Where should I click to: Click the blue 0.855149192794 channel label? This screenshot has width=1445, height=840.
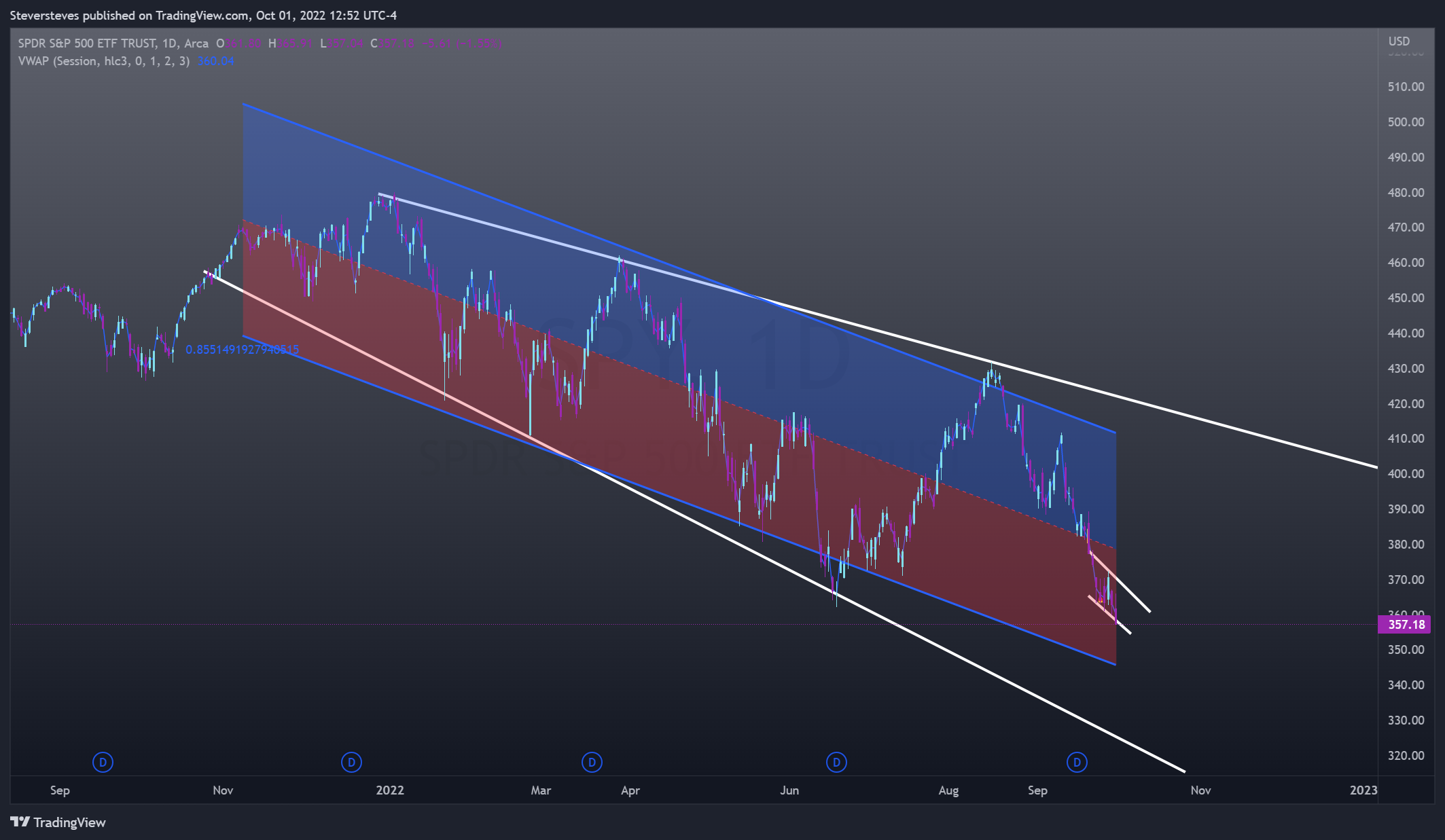242,350
